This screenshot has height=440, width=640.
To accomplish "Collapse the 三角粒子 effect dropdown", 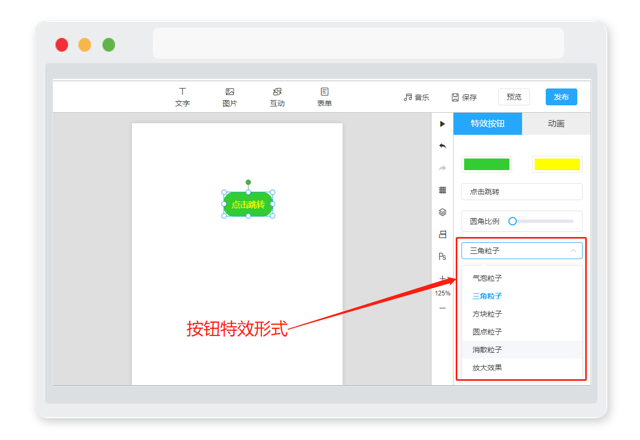I will [522, 251].
